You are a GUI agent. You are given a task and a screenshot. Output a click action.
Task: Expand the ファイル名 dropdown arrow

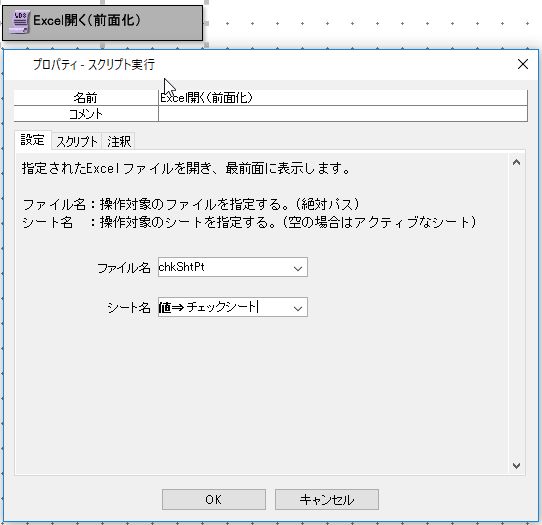[x=298, y=268]
